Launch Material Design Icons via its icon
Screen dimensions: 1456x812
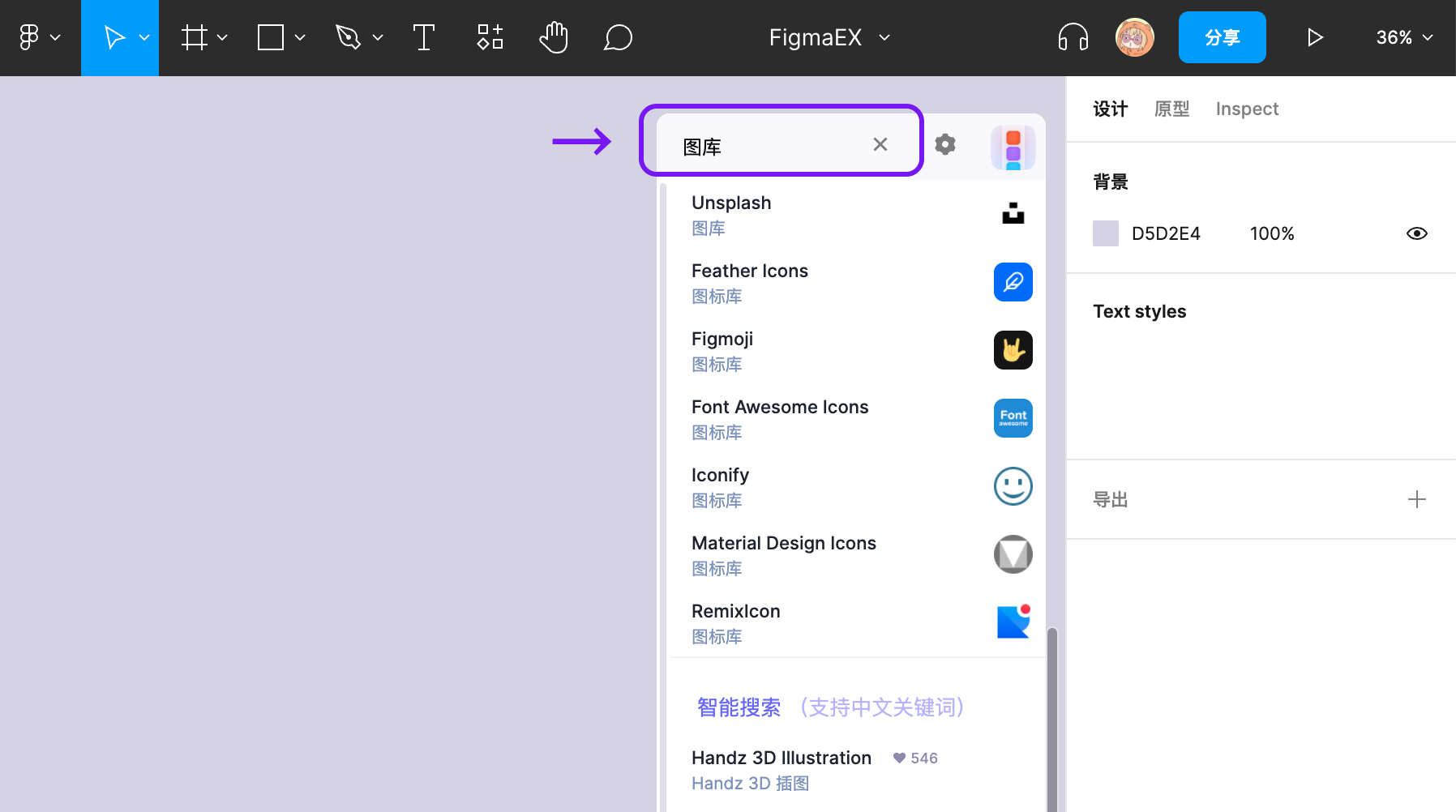tap(1013, 554)
